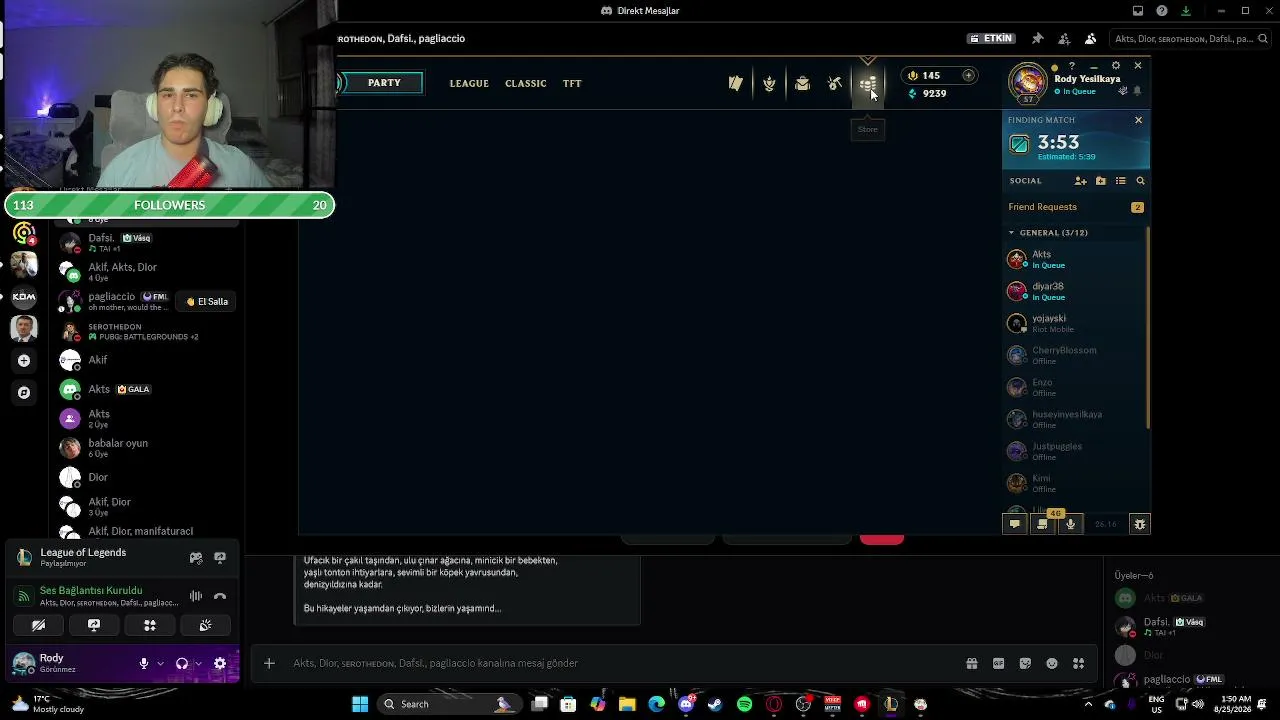Report a bug via League bug icon

[1139, 524]
